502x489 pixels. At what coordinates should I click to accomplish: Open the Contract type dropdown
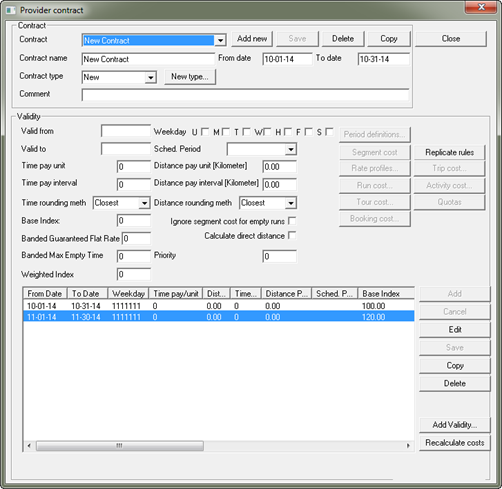pyautogui.click(x=151, y=77)
